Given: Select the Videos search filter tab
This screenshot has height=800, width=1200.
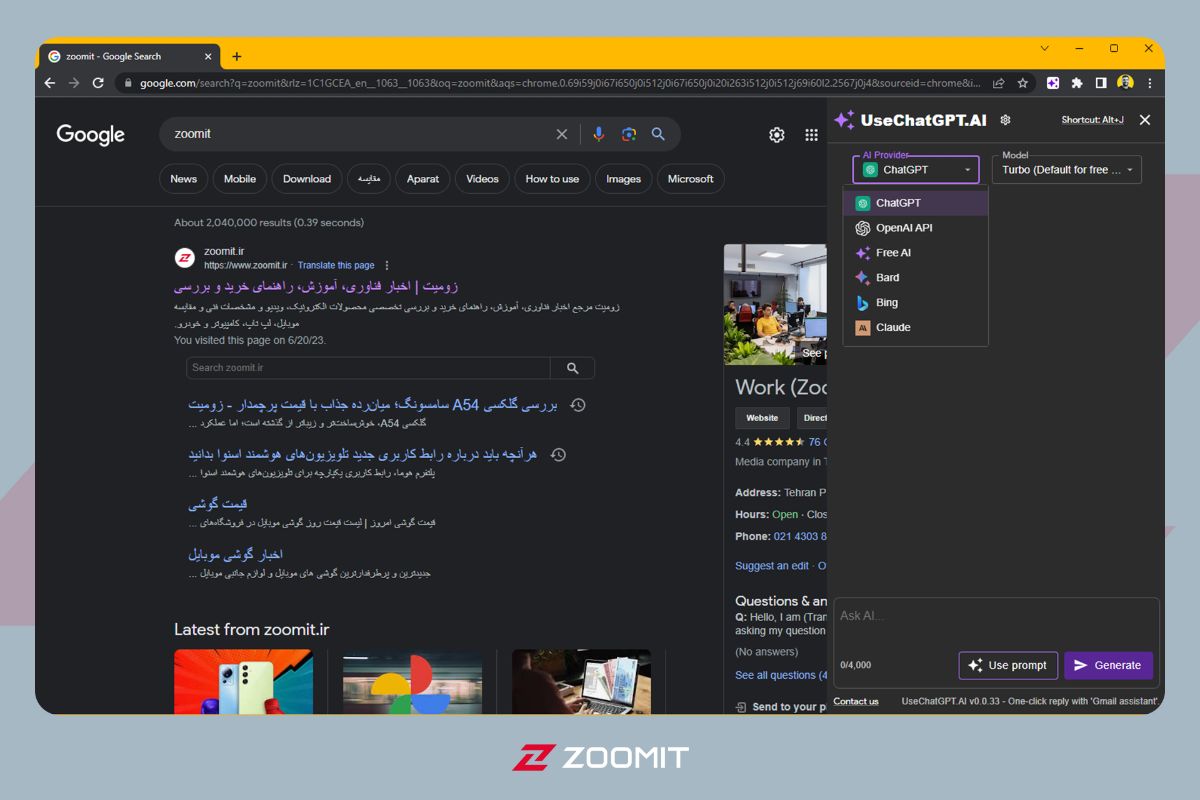Looking at the screenshot, I should (481, 179).
